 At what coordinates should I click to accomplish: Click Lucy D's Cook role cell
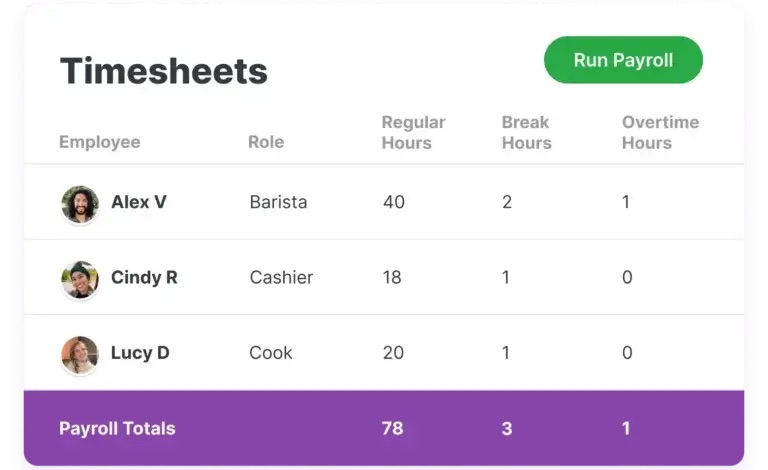tap(271, 352)
